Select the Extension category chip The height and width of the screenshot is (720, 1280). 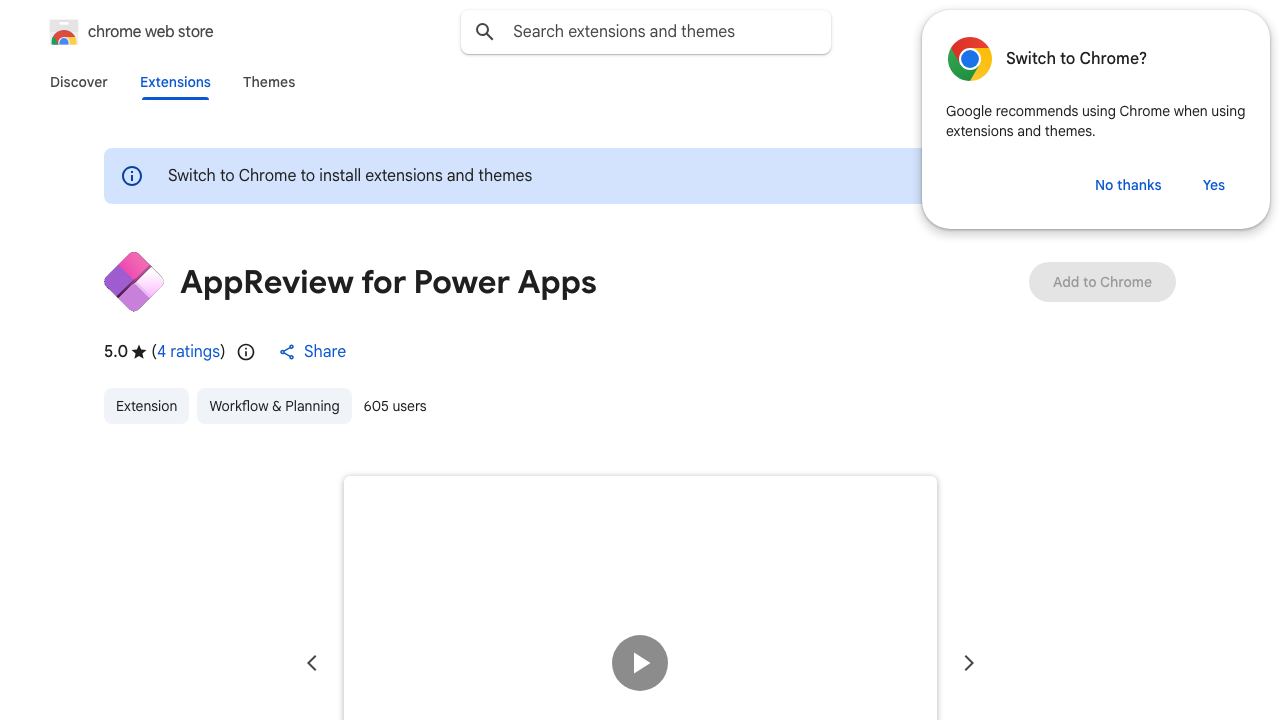(146, 406)
